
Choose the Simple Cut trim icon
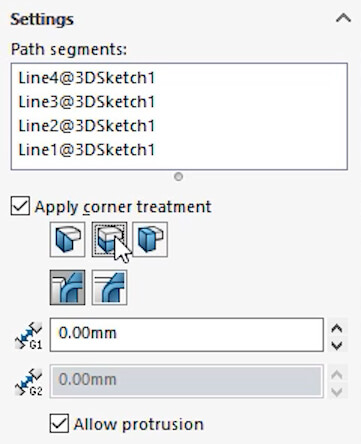(x=67, y=287)
